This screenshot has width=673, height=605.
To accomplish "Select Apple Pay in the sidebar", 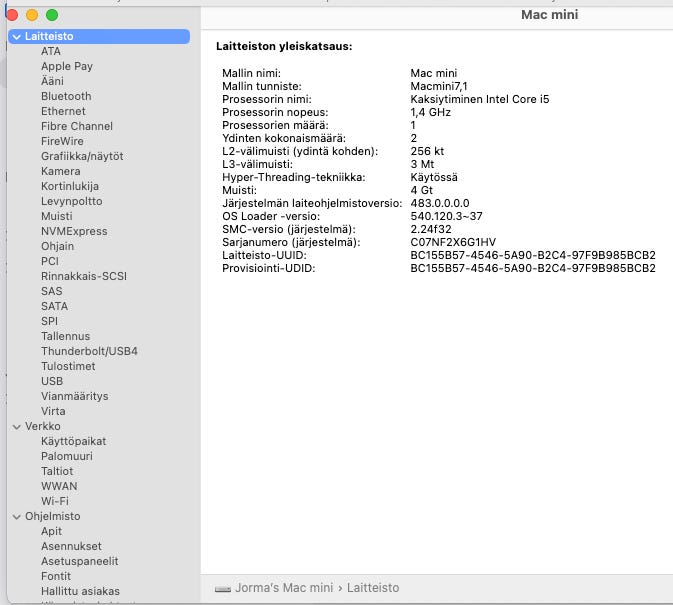I will [x=67, y=67].
